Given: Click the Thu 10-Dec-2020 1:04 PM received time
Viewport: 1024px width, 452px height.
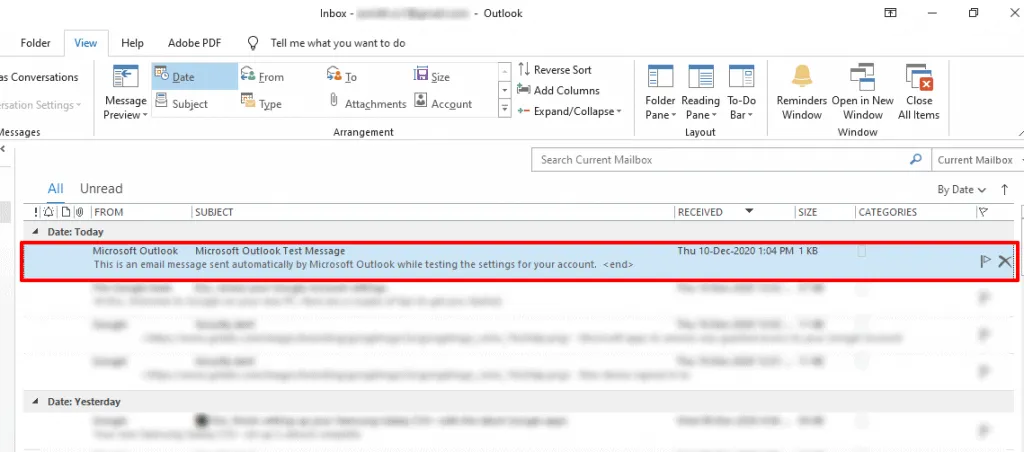Looking at the screenshot, I should pos(735,251).
